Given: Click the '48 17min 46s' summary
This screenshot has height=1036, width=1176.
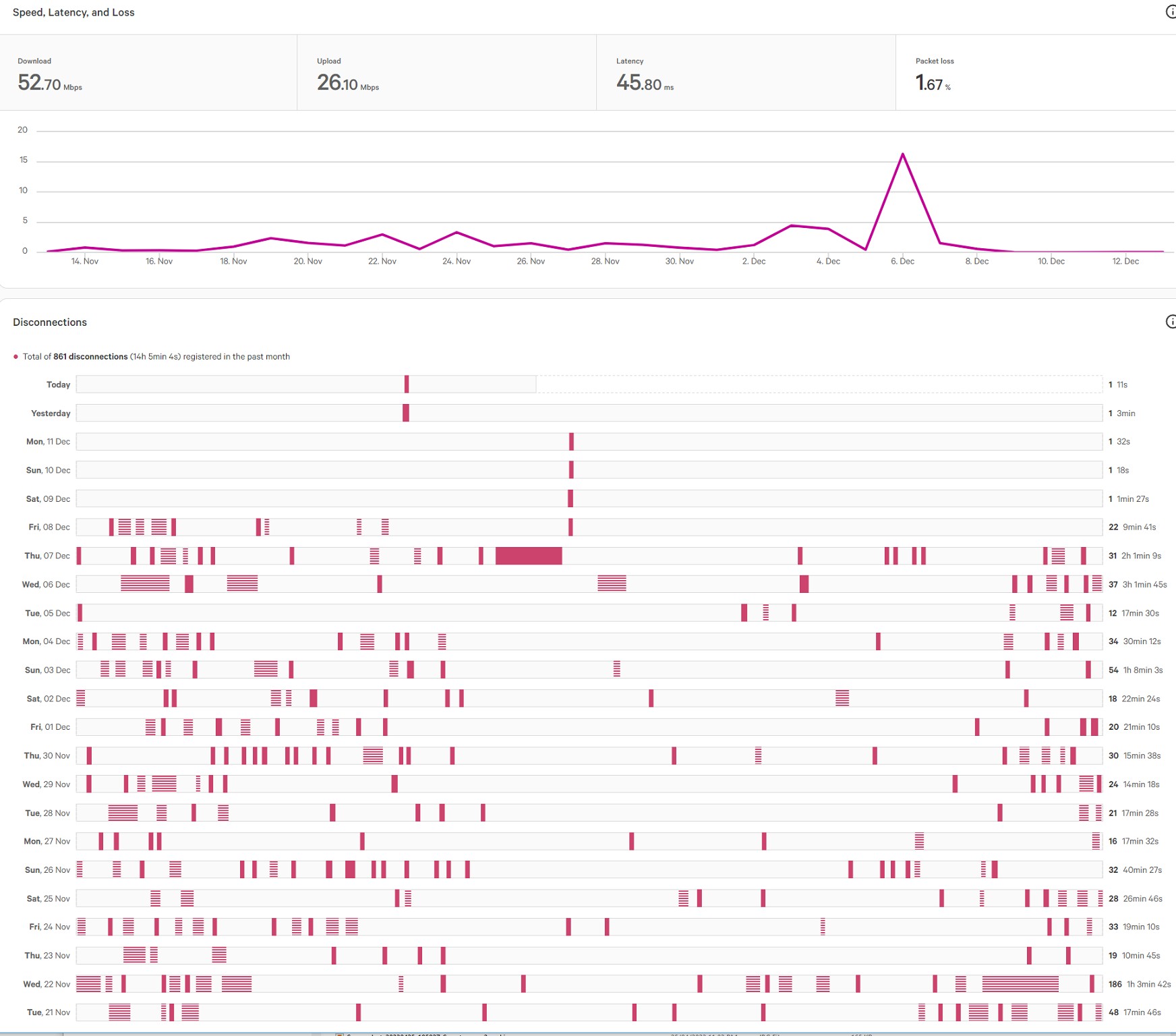Looking at the screenshot, I should (1136, 1012).
